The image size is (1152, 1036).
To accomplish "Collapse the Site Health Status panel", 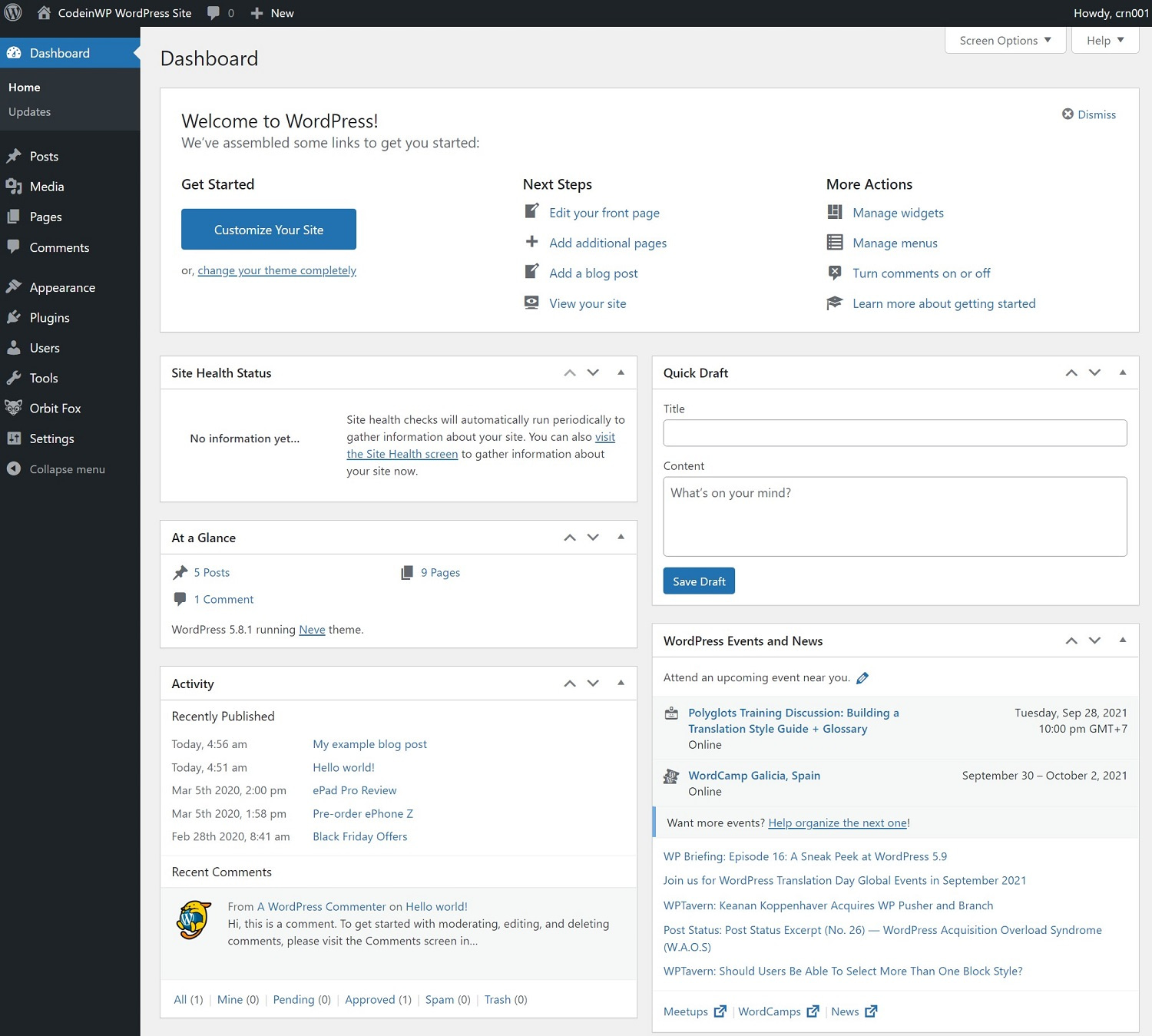I will pos(621,372).
